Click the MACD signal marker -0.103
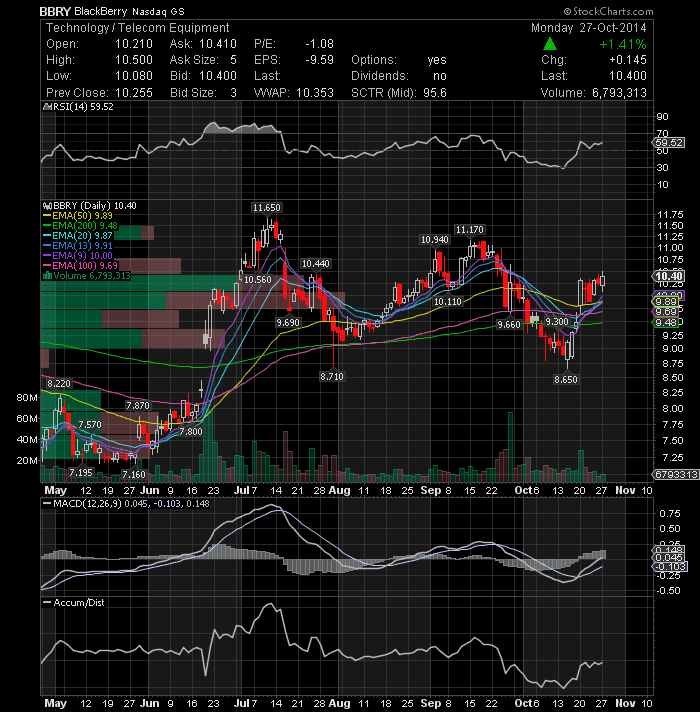This screenshot has height=712, width=700. 670,567
